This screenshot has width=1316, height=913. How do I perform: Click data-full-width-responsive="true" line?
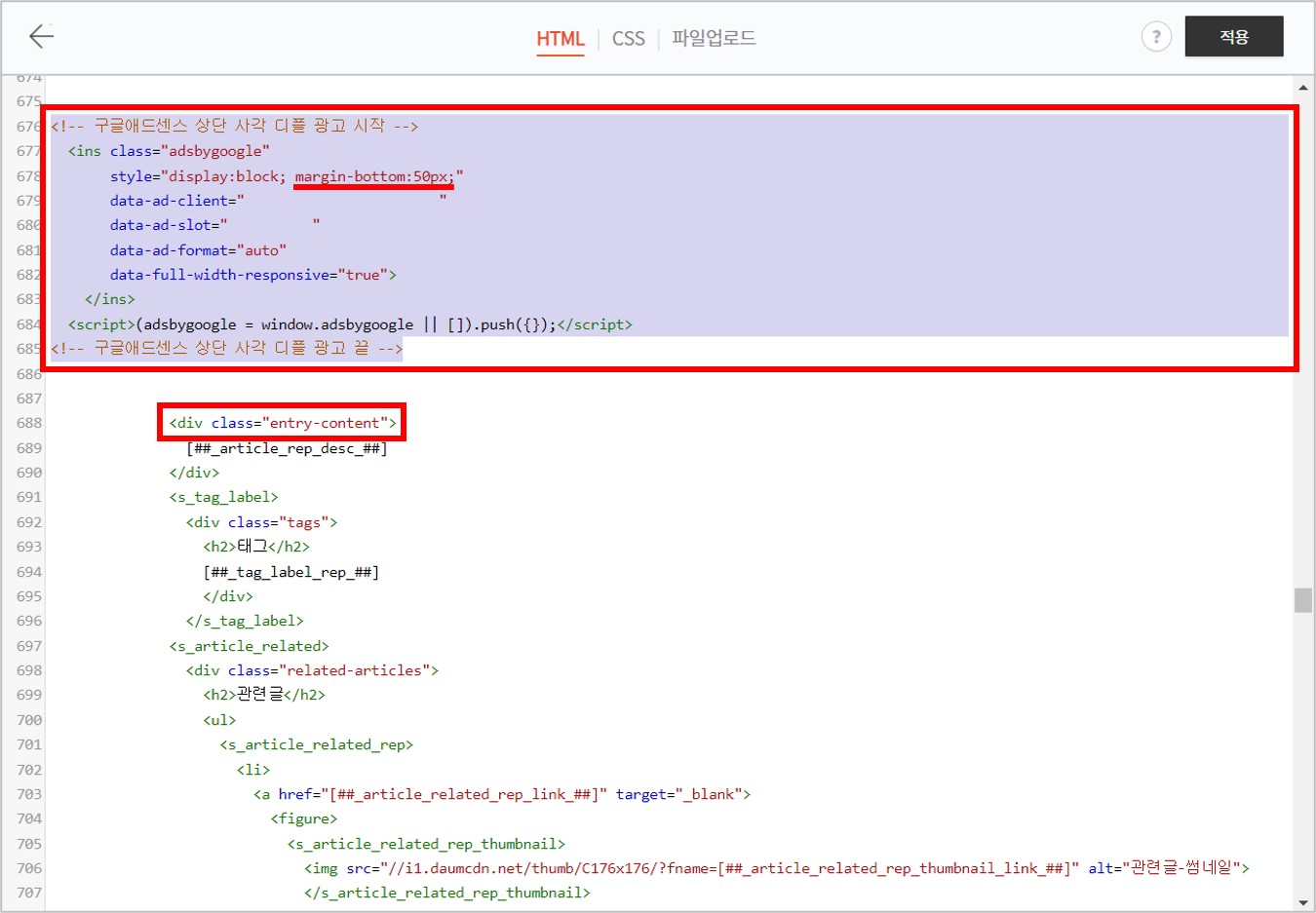pyautogui.click(x=252, y=275)
